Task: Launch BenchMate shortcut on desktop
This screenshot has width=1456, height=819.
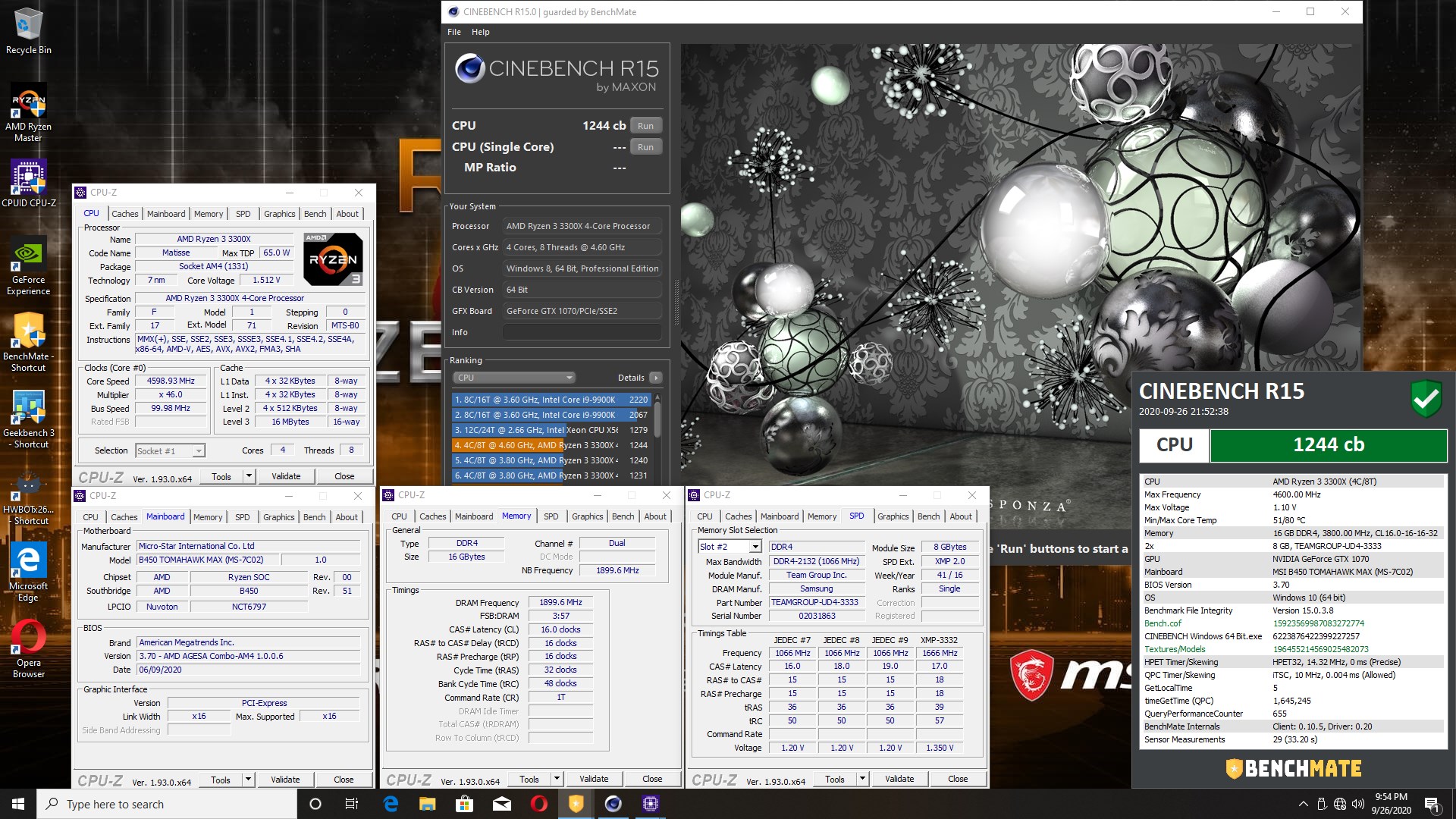Action: click(x=28, y=342)
